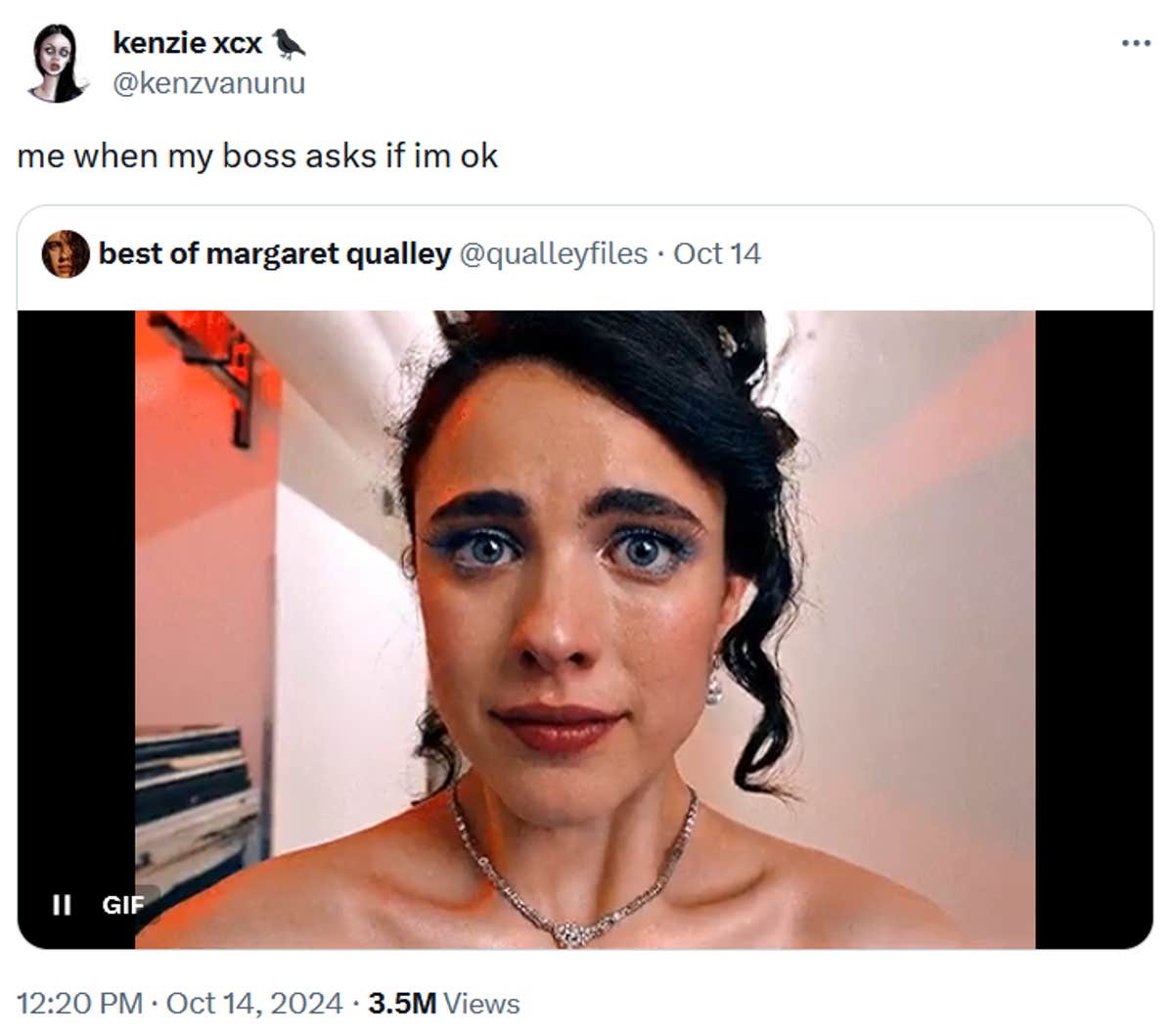Click kenzie xcx's profile avatar

pyautogui.click(x=58, y=64)
